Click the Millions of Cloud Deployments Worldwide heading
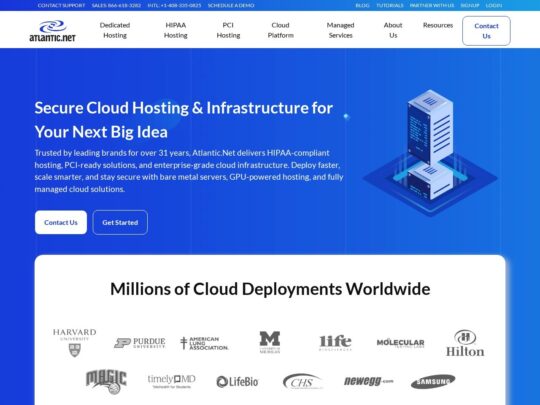The height and width of the screenshot is (405, 540). [270, 289]
